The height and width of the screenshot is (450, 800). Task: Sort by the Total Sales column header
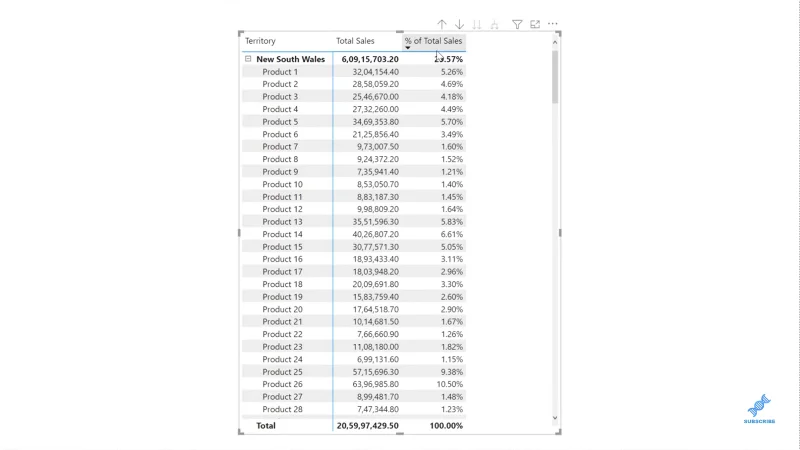(355, 41)
